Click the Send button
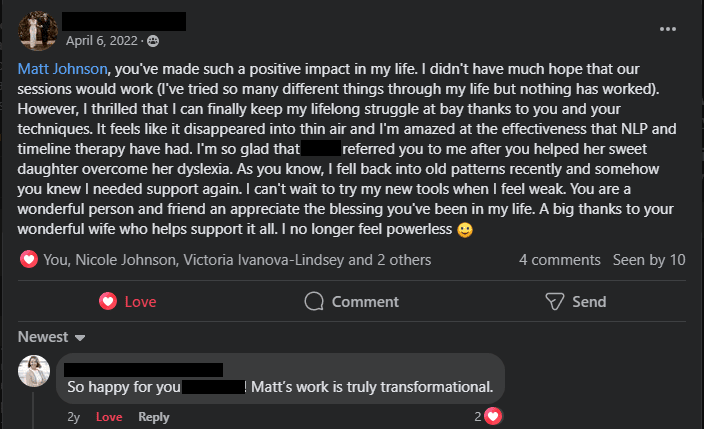Viewport: 704px width, 429px height. [575, 301]
